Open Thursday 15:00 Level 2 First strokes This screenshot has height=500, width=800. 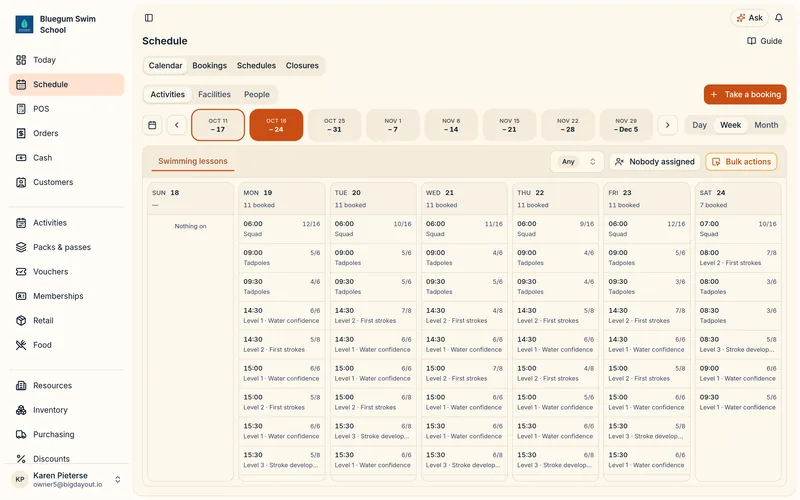[x=556, y=373]
